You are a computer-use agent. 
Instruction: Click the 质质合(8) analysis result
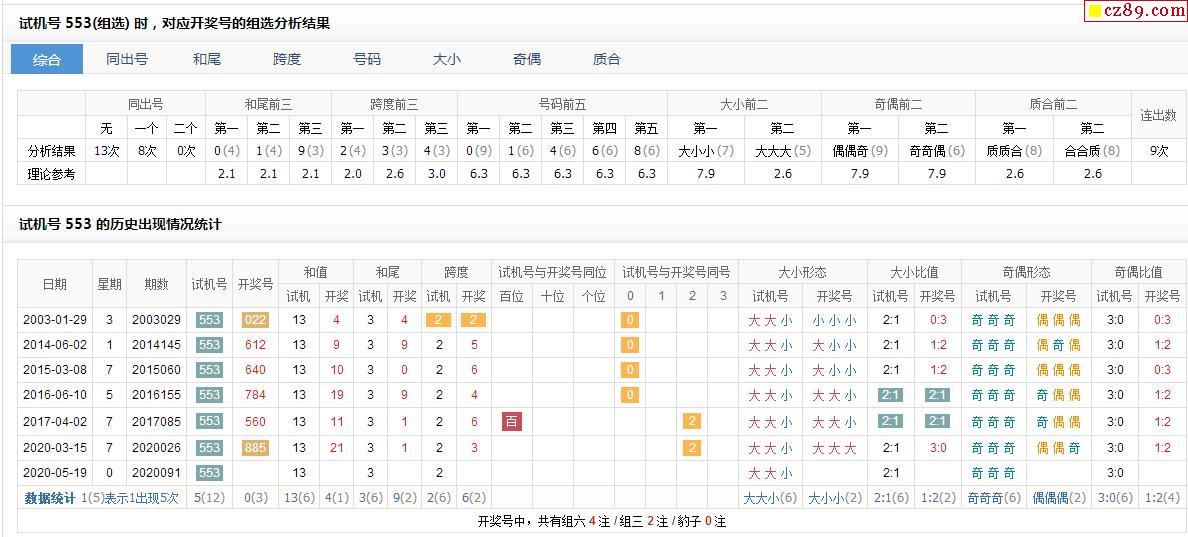1014,151
